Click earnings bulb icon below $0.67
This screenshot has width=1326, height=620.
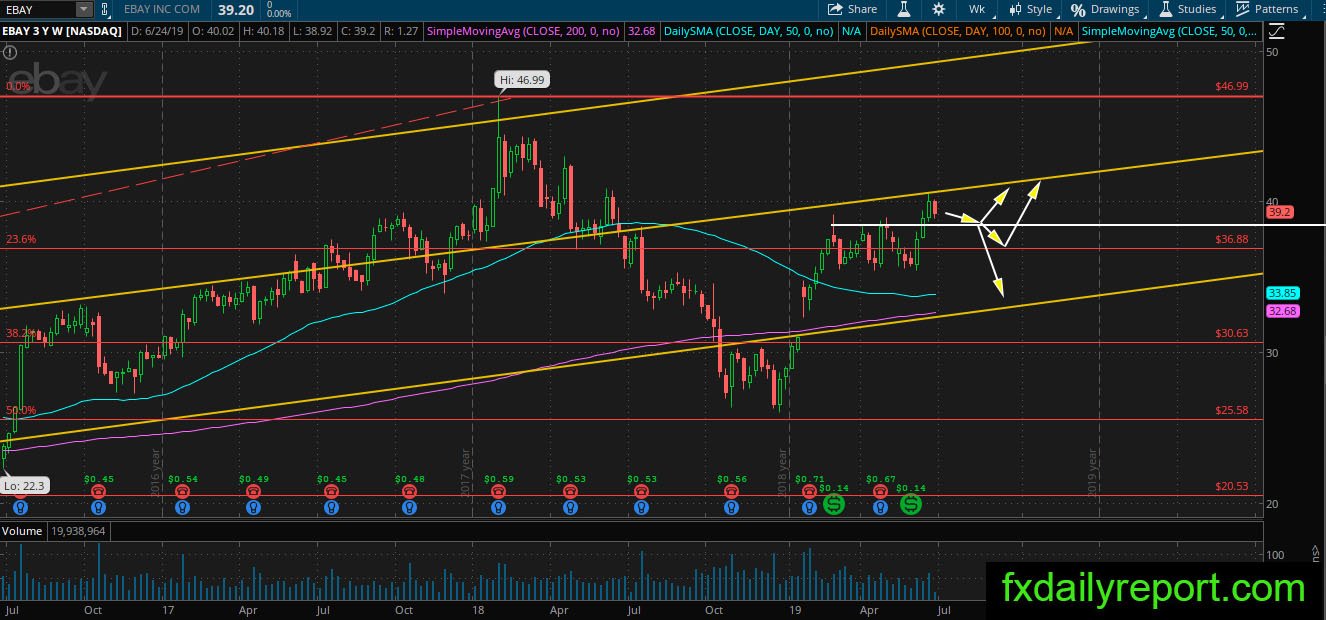(x=880, y=507)
